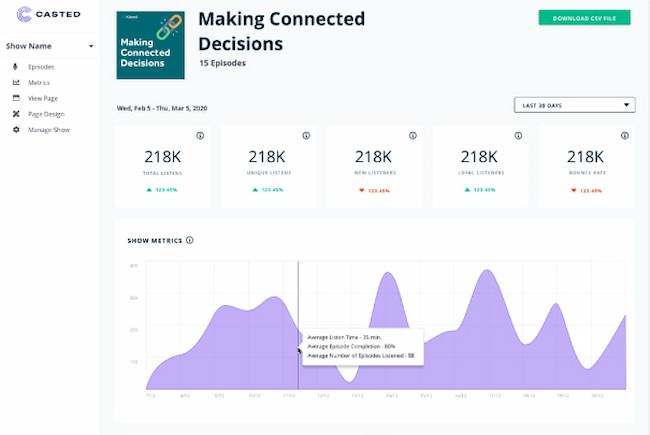Click the Metrics chart icon

click(x=16, y=82)
